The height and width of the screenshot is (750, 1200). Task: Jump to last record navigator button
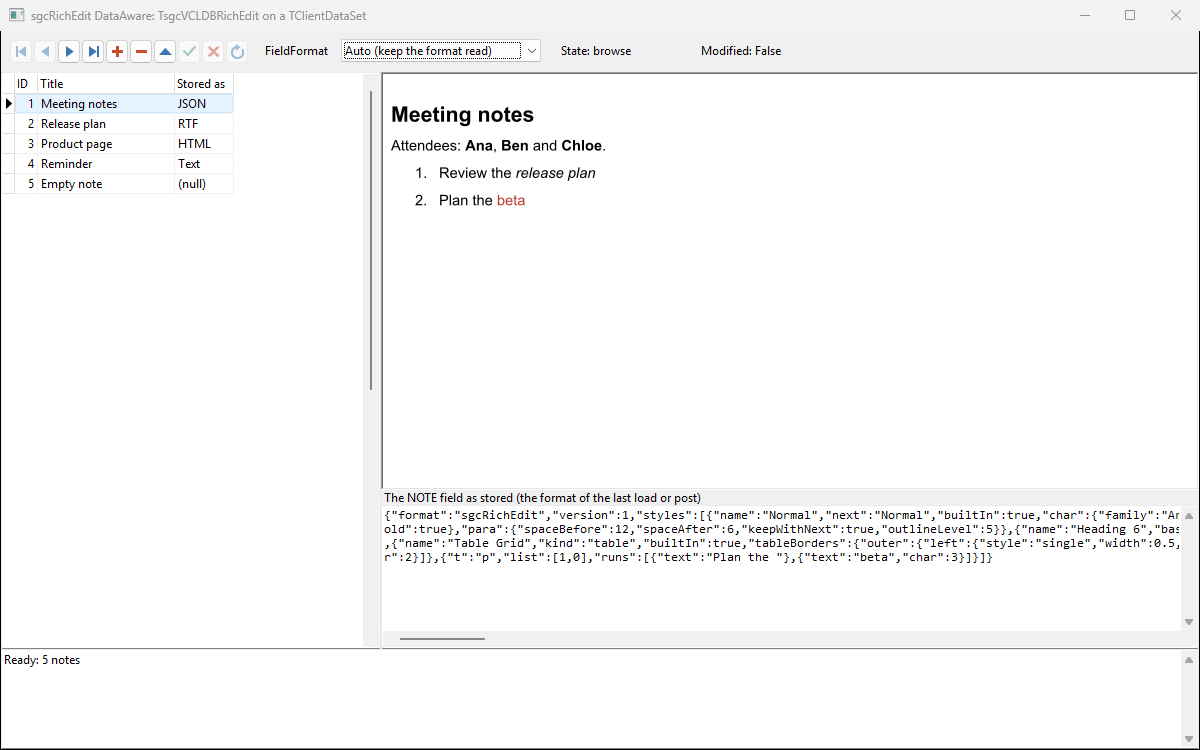coord(93,51)
